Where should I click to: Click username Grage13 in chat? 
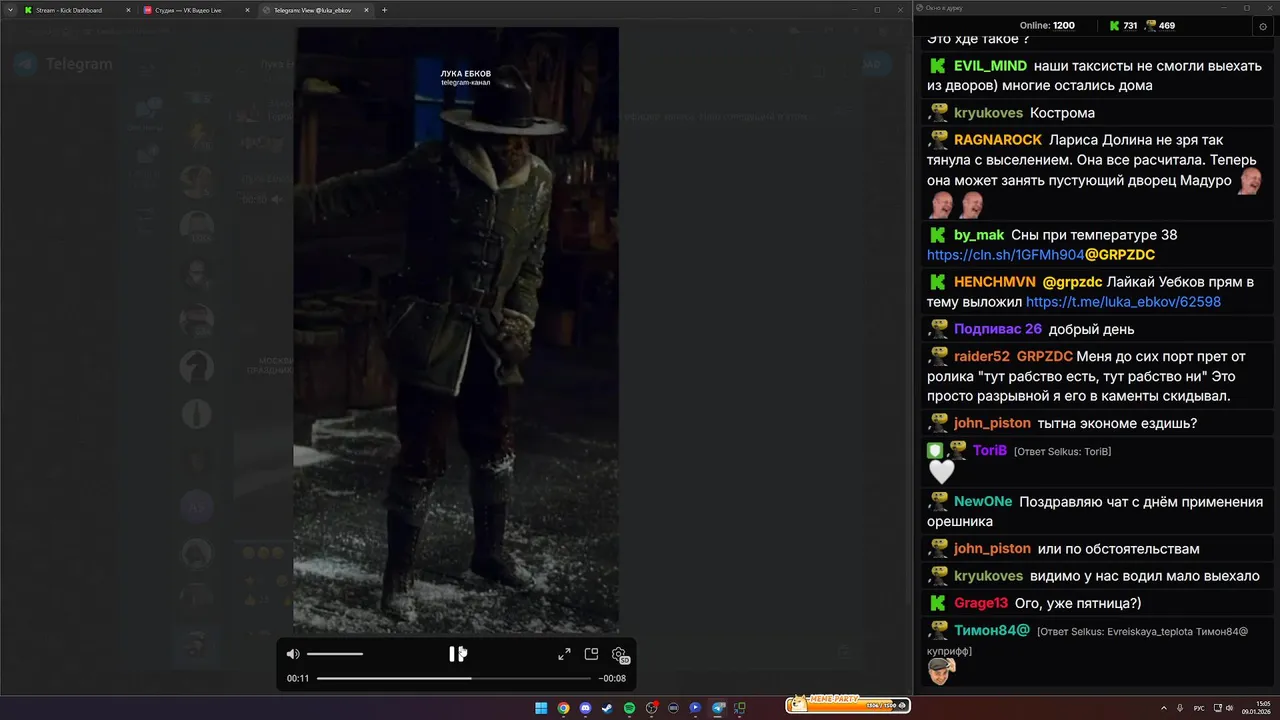coord(981,603)
